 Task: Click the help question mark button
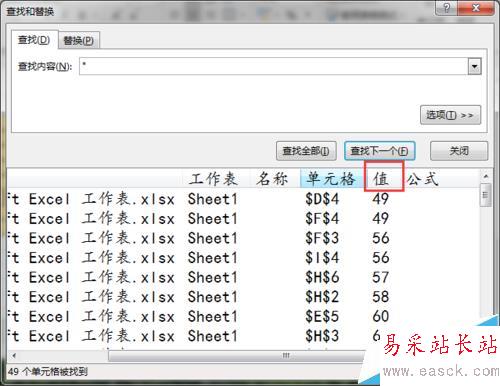tap(447, 7)
